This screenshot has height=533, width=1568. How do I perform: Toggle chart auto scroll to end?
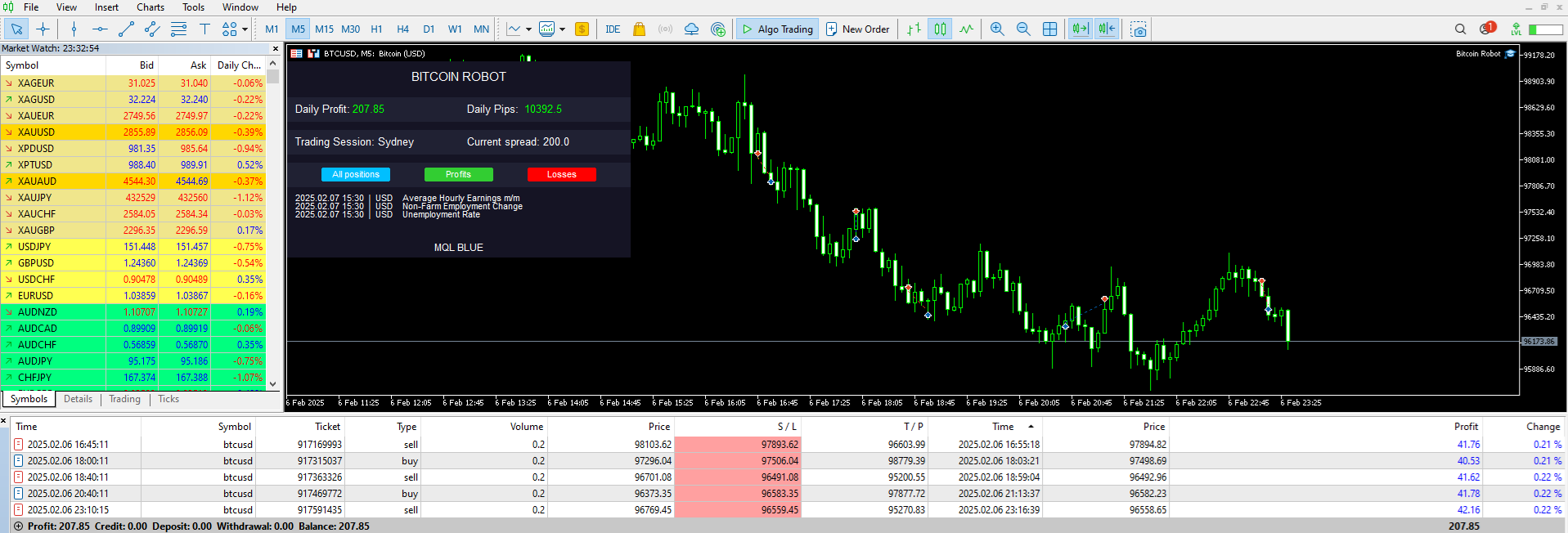[1081, 29]
